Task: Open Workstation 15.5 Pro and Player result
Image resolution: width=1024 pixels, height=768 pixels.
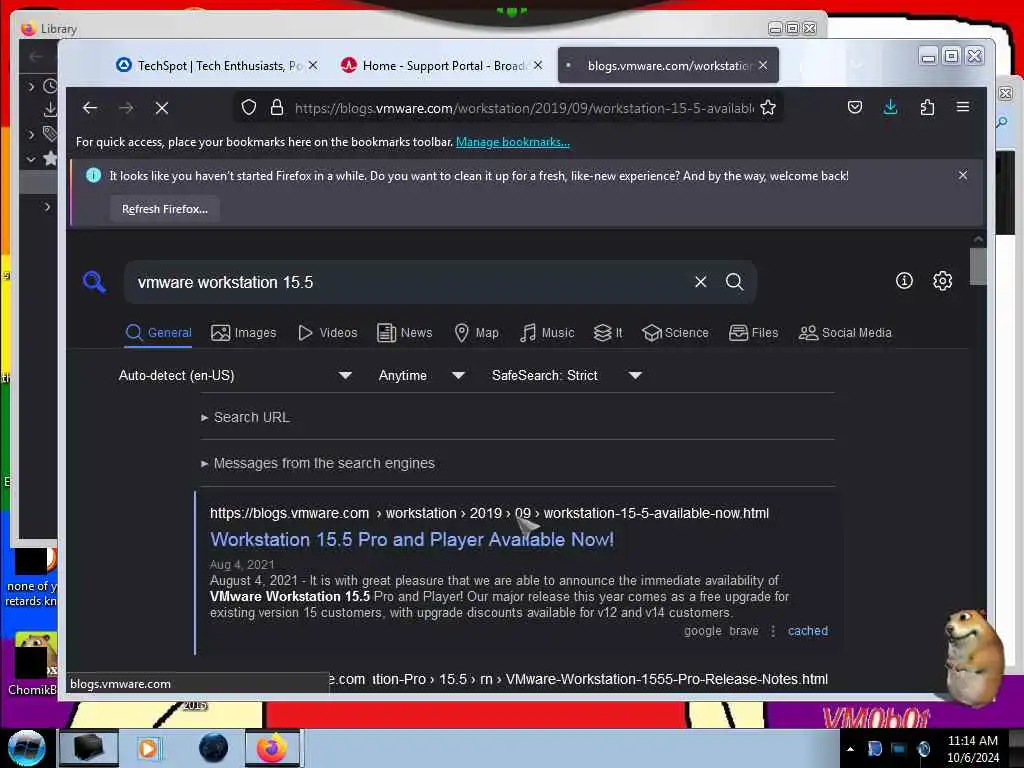Action: pyautogui.click(x=412, y=539)
